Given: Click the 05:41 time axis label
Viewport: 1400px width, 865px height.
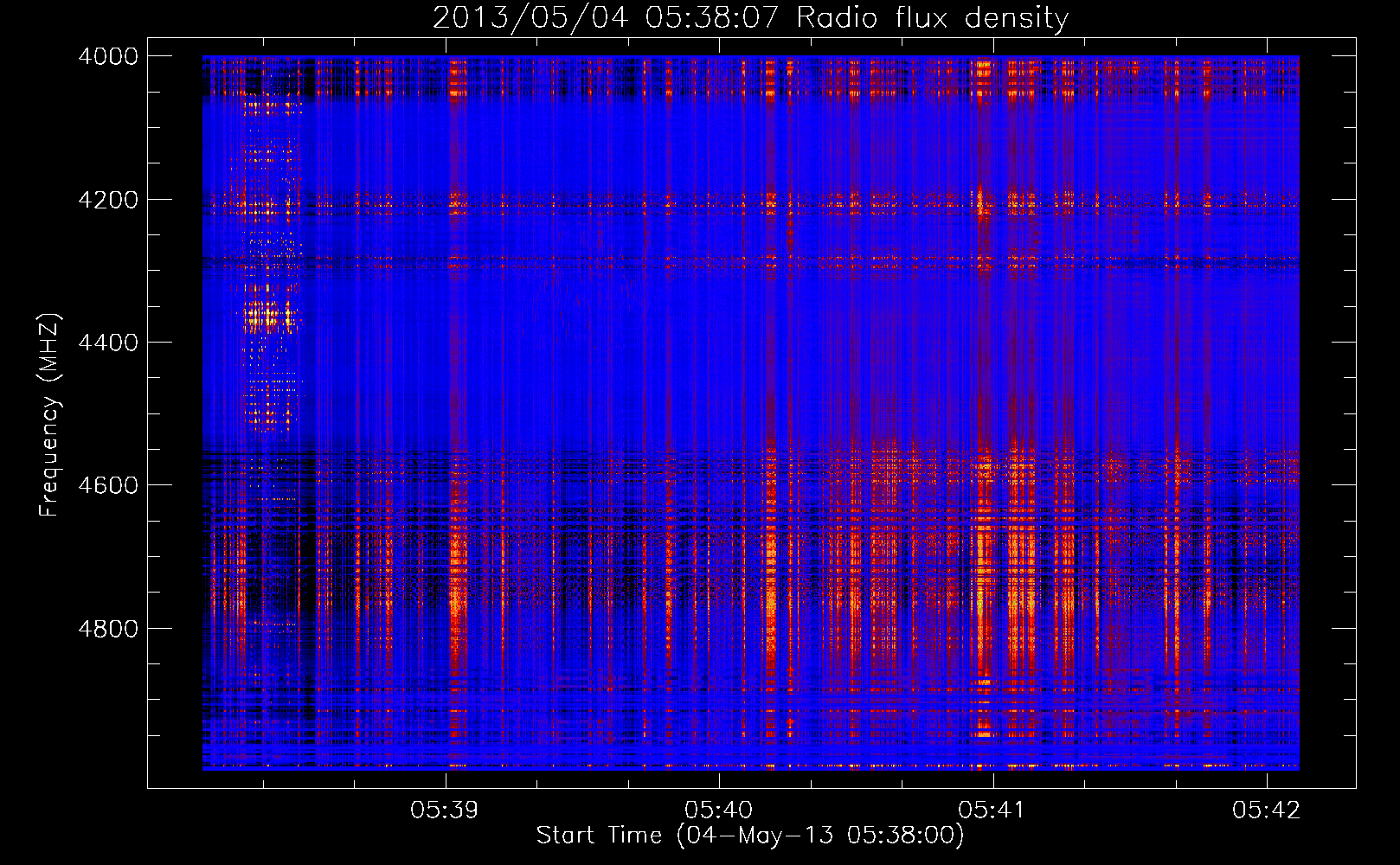Looking at the screenshot, I should tap(992, 810).
